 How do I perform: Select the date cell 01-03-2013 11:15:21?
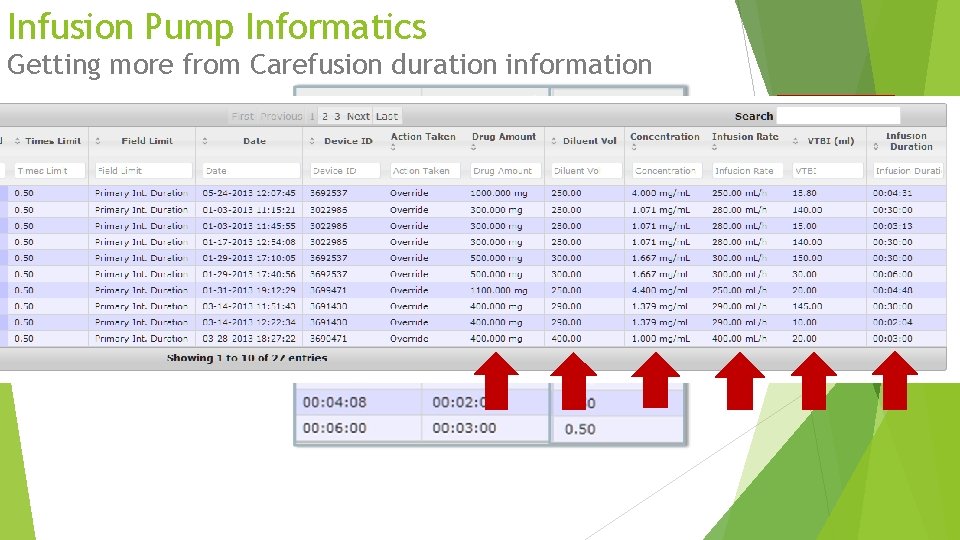pyautogui.click(x=249, y=209)
